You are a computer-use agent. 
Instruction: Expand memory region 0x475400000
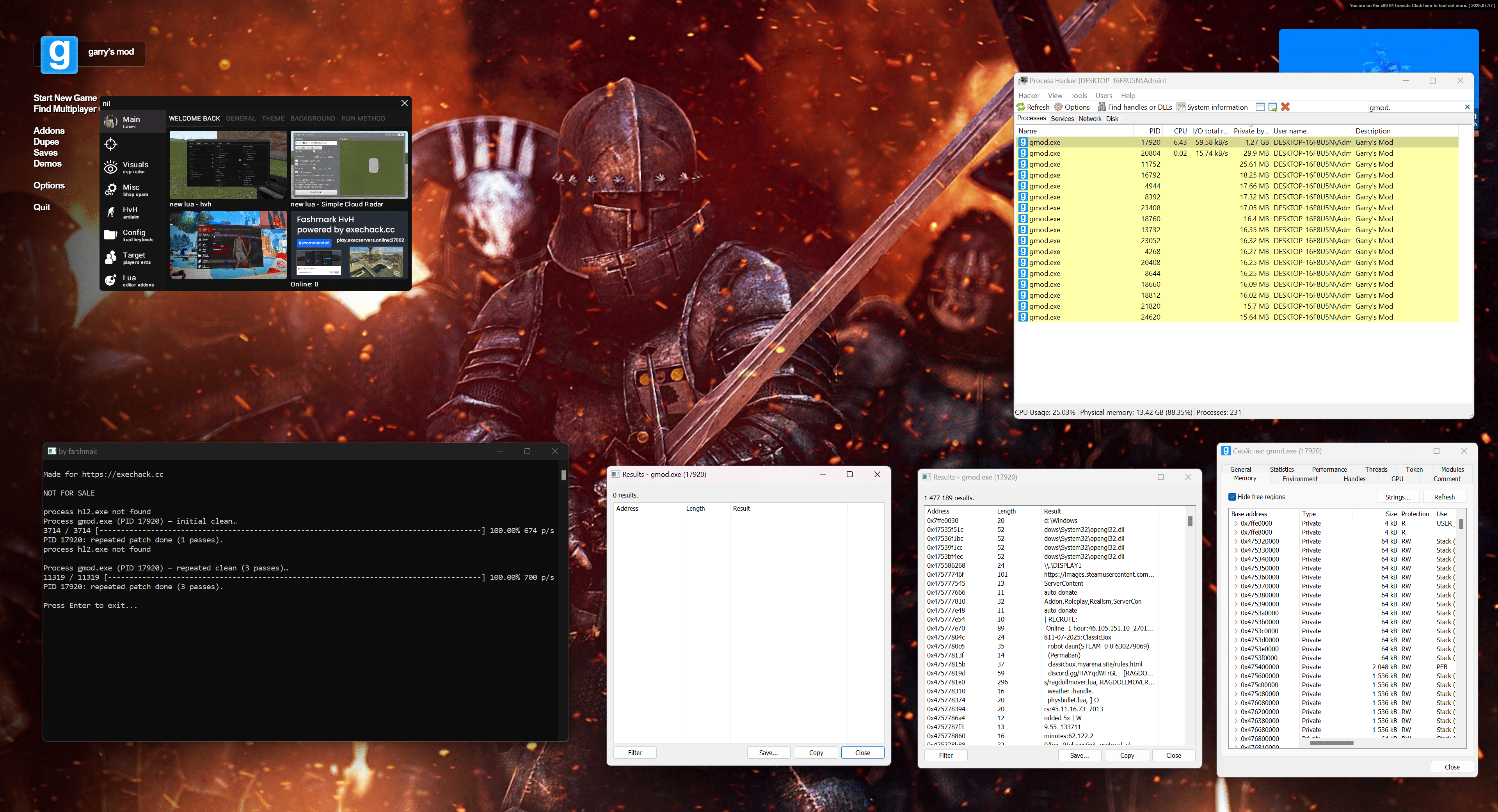(1236, 667)
